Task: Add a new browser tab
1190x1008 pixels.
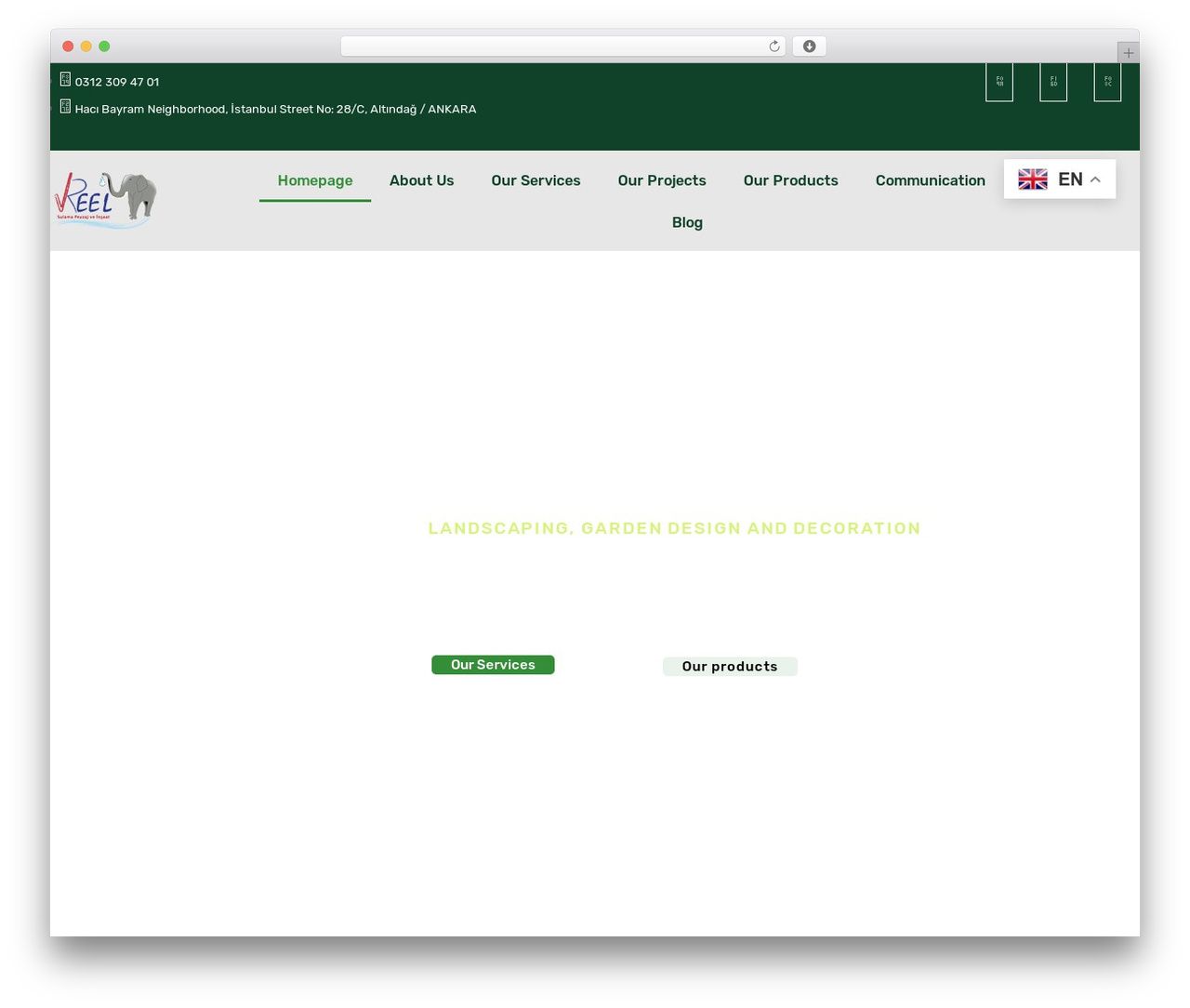Action: [x=1128, y=53]
